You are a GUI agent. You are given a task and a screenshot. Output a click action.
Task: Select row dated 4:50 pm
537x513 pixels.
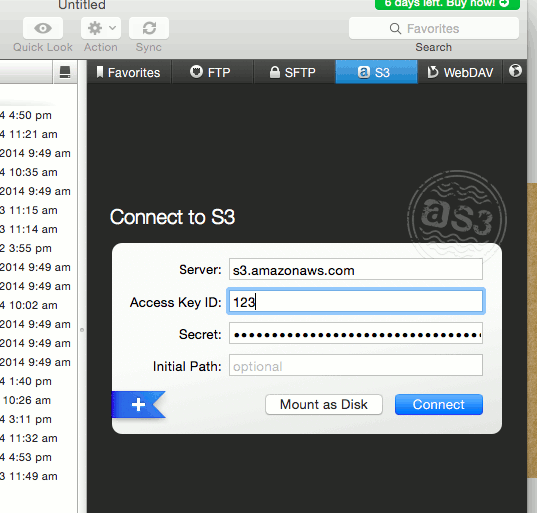(x=38, y=115)
